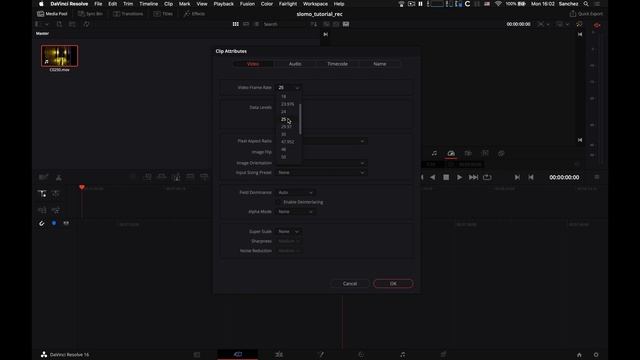Viewport: 640px width, 360px height.
Task: Toggle the loop playback button
Action: tap(487, 178)
